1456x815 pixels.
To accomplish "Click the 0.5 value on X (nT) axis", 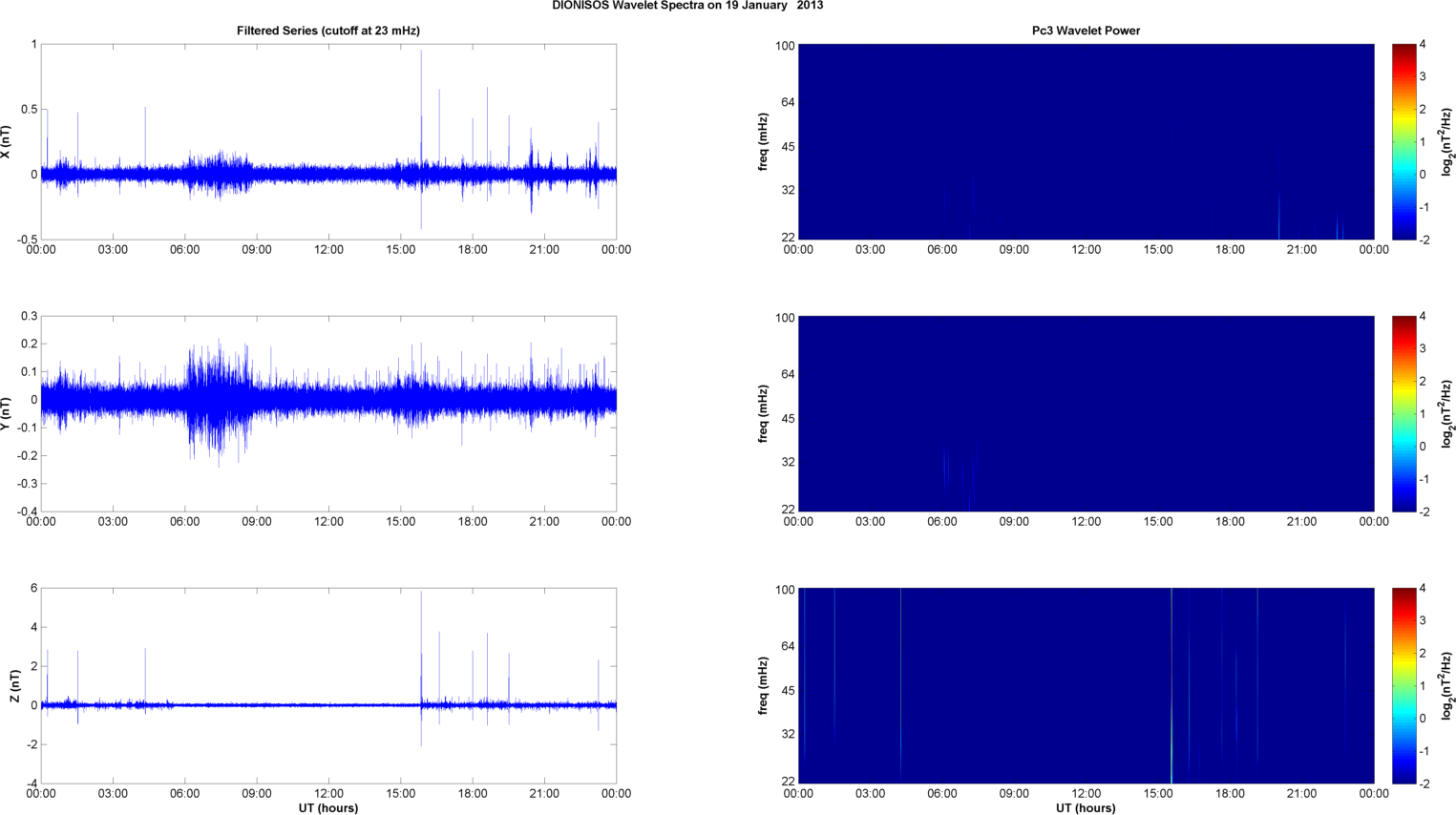I will pyautogui.click(x=29, y=110).
